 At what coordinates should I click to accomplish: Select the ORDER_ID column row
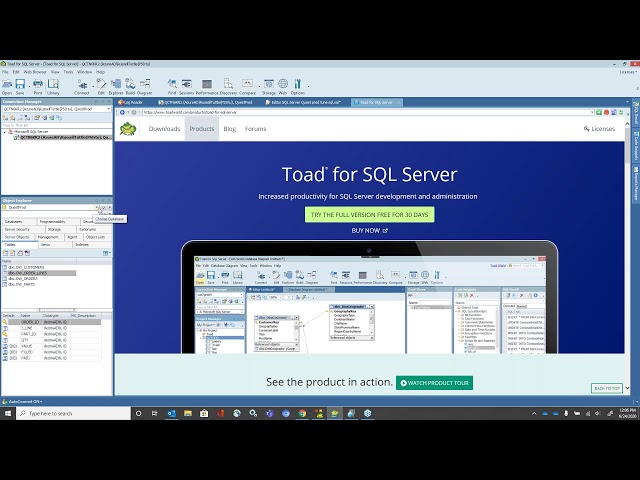[51, 322]
